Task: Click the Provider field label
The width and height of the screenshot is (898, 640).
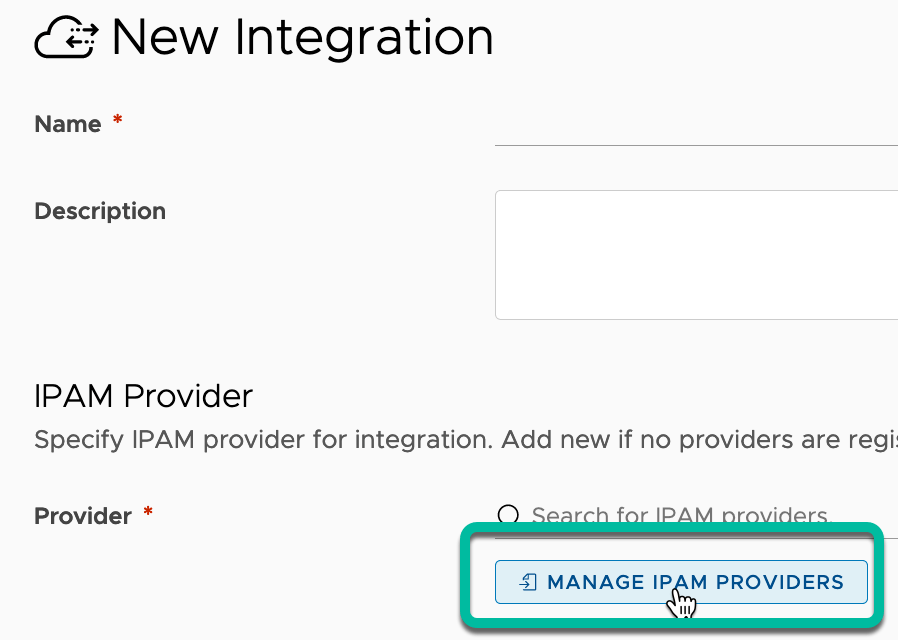Action: 83,516
